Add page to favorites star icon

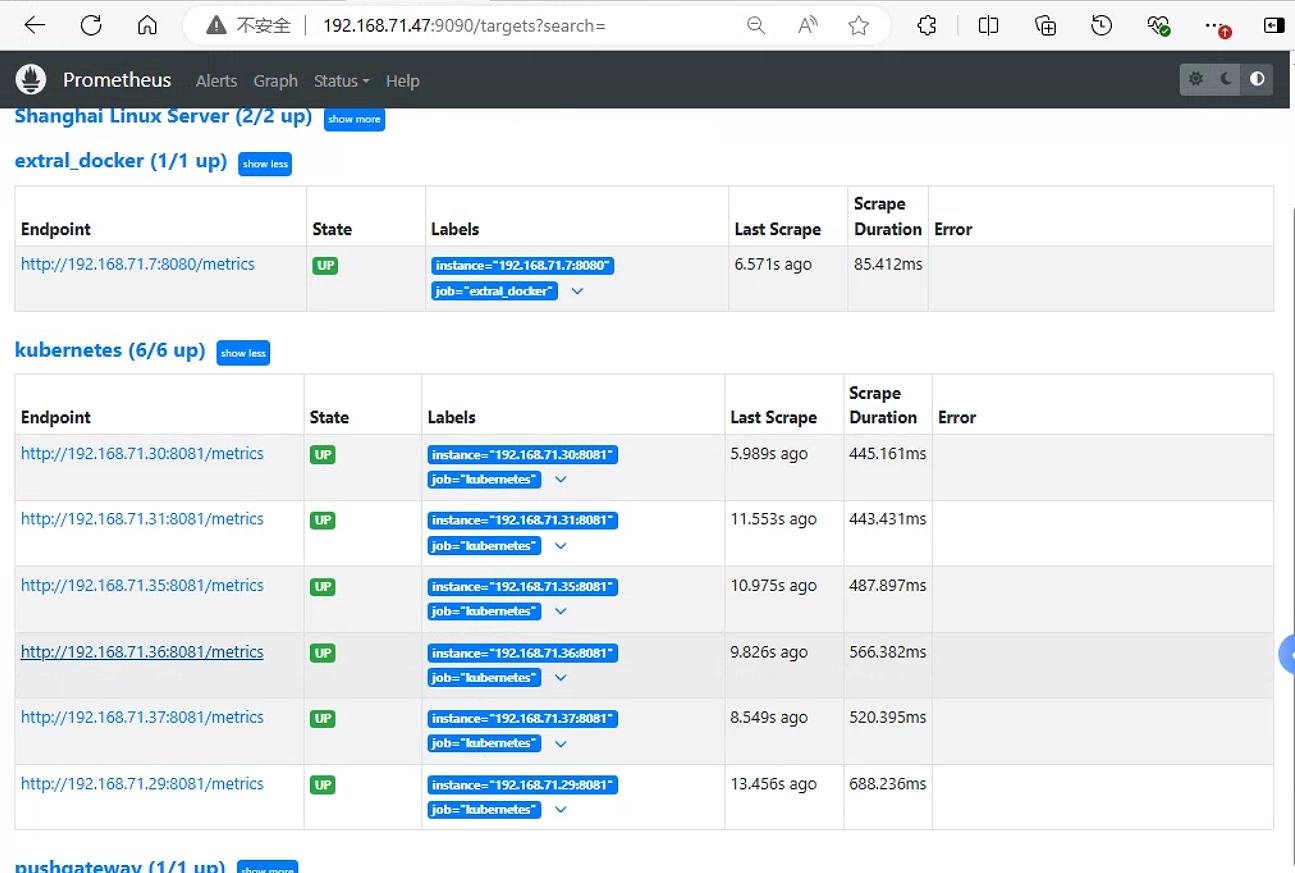coord(858,26)
